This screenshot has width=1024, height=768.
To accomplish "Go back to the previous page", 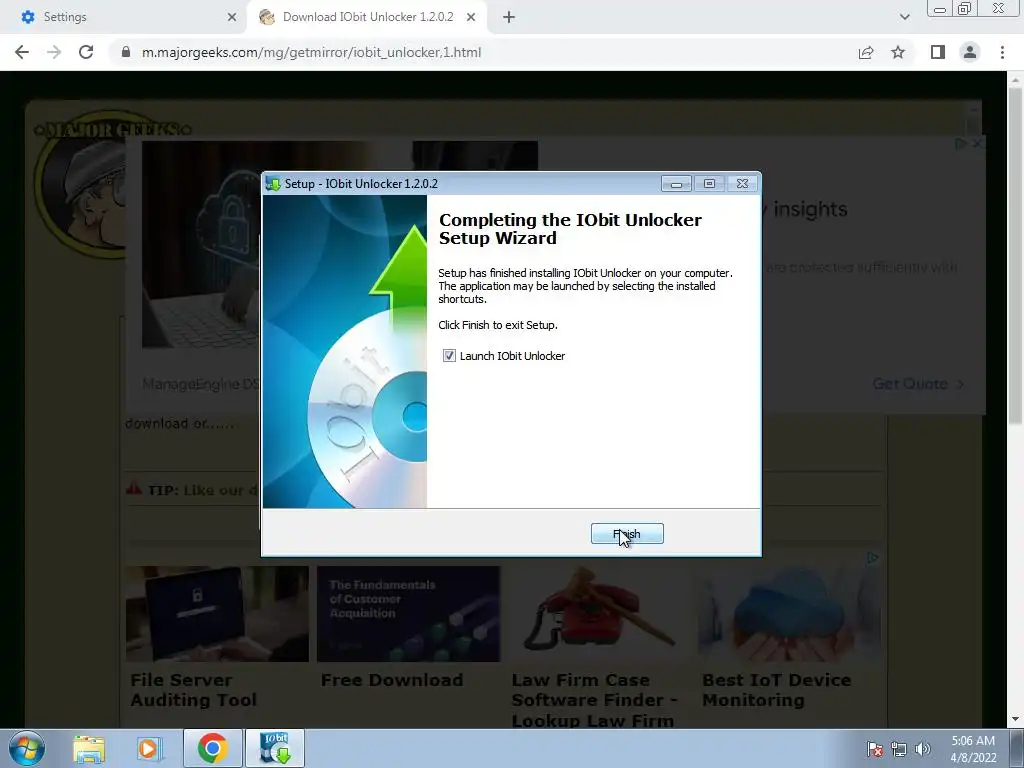I will [x=22, y=52].
